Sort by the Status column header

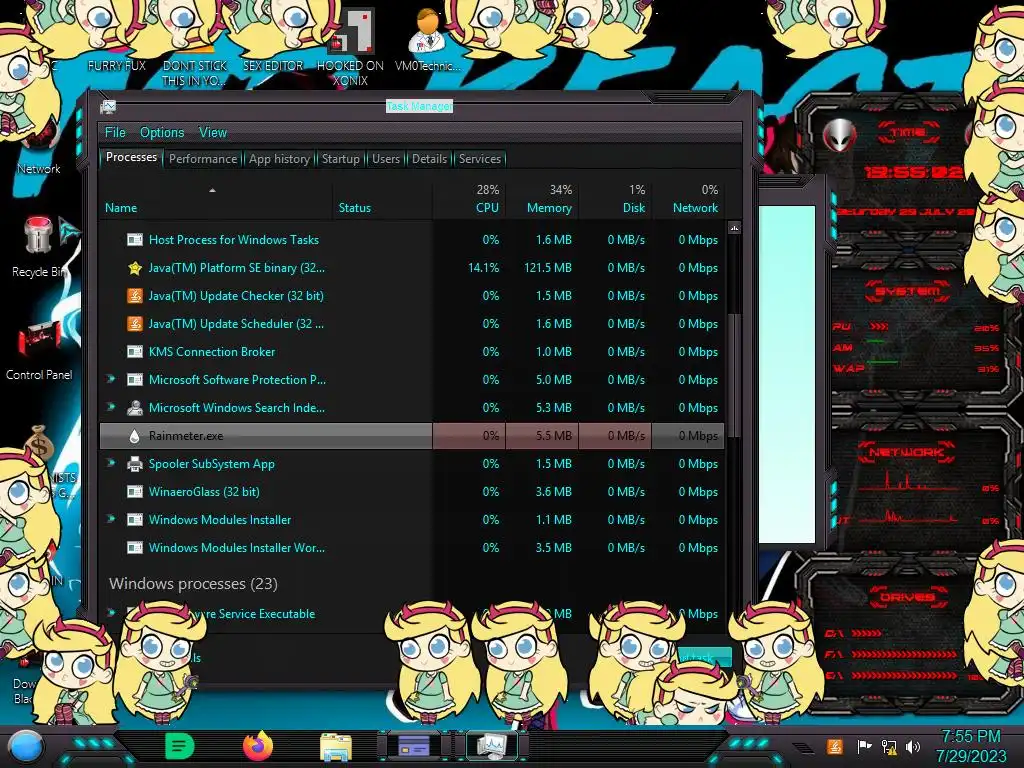click(383, 200)
